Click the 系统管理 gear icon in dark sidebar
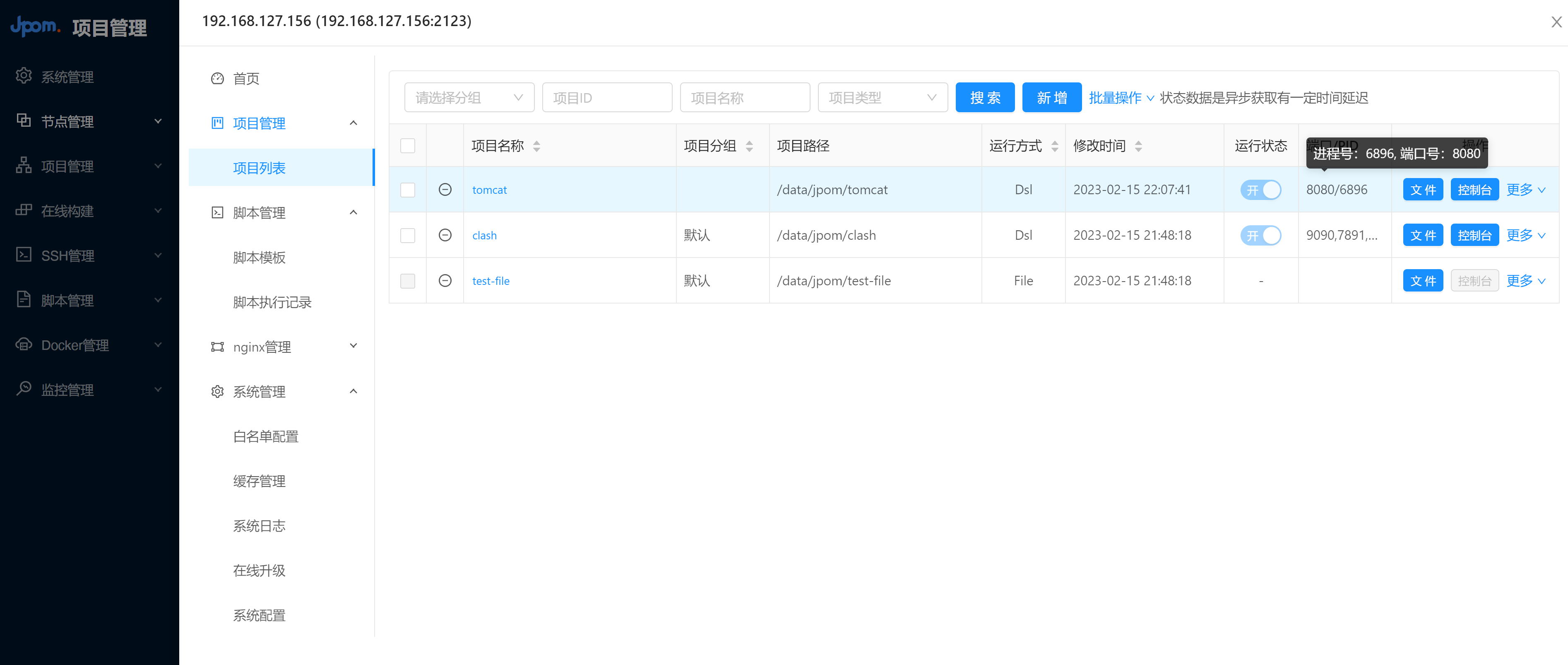Viewport: 1568px width, 665px height. click(24, 76)
